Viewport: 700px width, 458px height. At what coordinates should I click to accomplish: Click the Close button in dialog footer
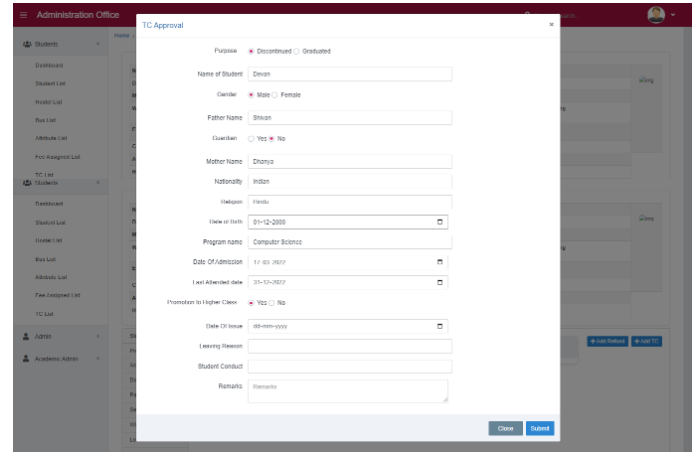pos(505,428)
